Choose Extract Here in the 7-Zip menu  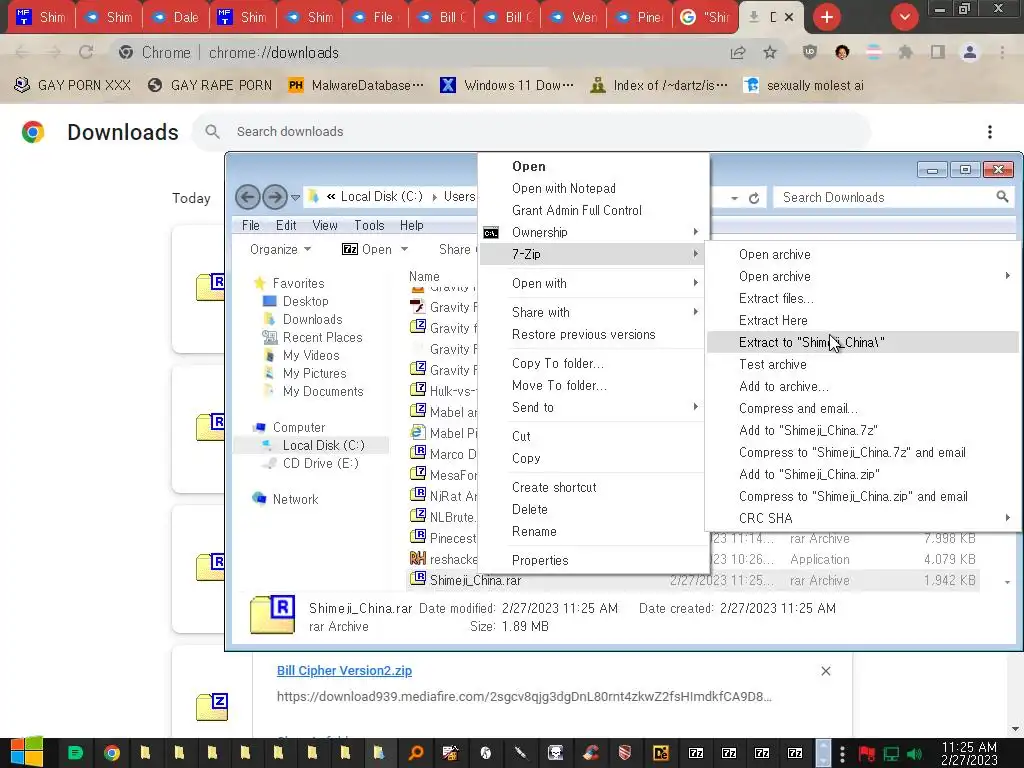point(862,320)
